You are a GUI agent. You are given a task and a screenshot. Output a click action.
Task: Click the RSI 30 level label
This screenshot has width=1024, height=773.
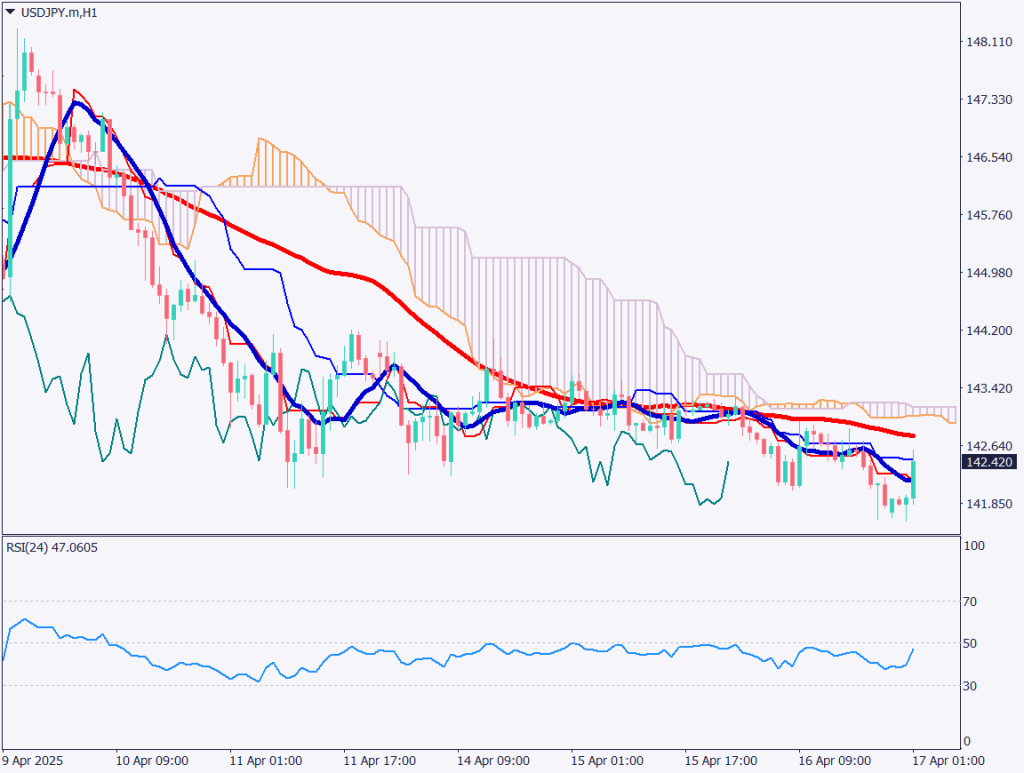pos(972,685)
